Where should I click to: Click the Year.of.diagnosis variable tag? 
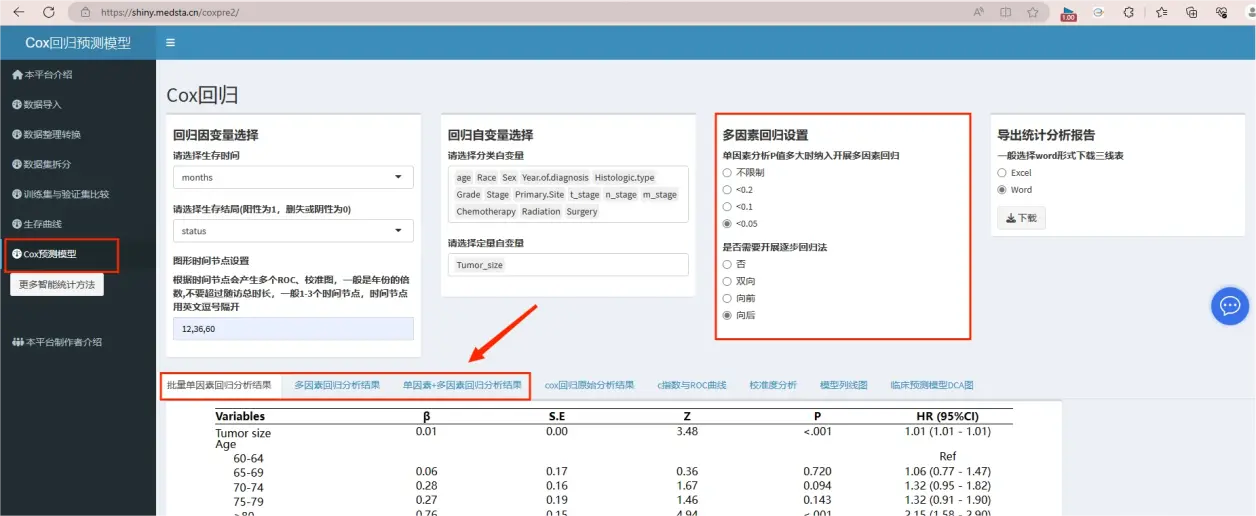pyautogui.click(x=555, y=177)
